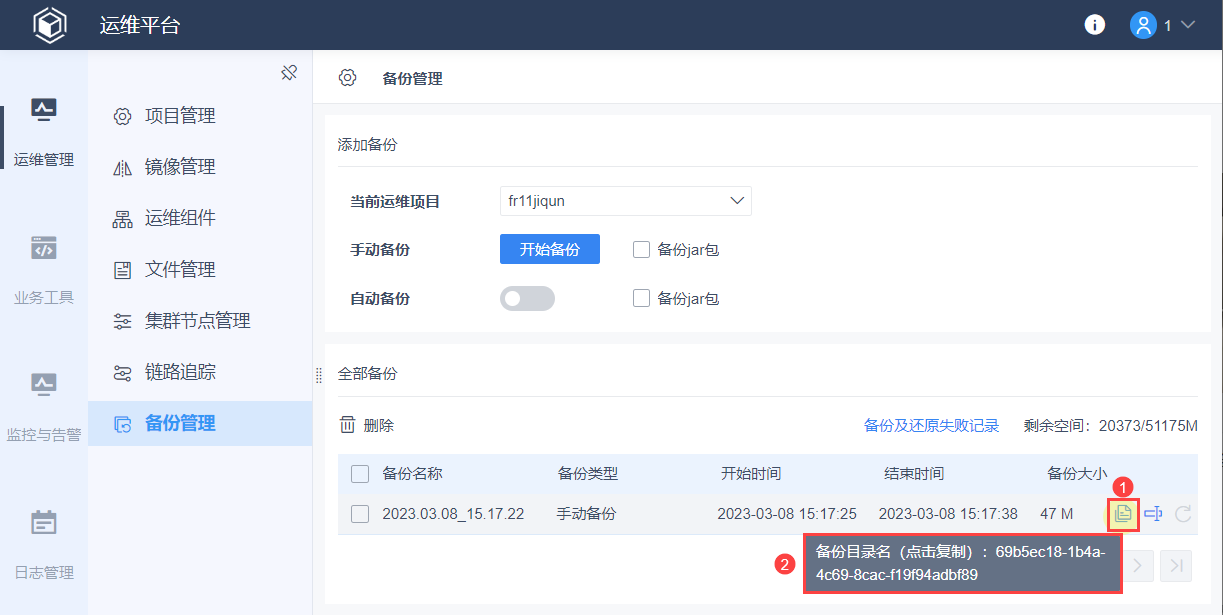Click the 剩余空间 20373/51175M text
This screenshot has width=1223, height=615.
coord(1110,425)
